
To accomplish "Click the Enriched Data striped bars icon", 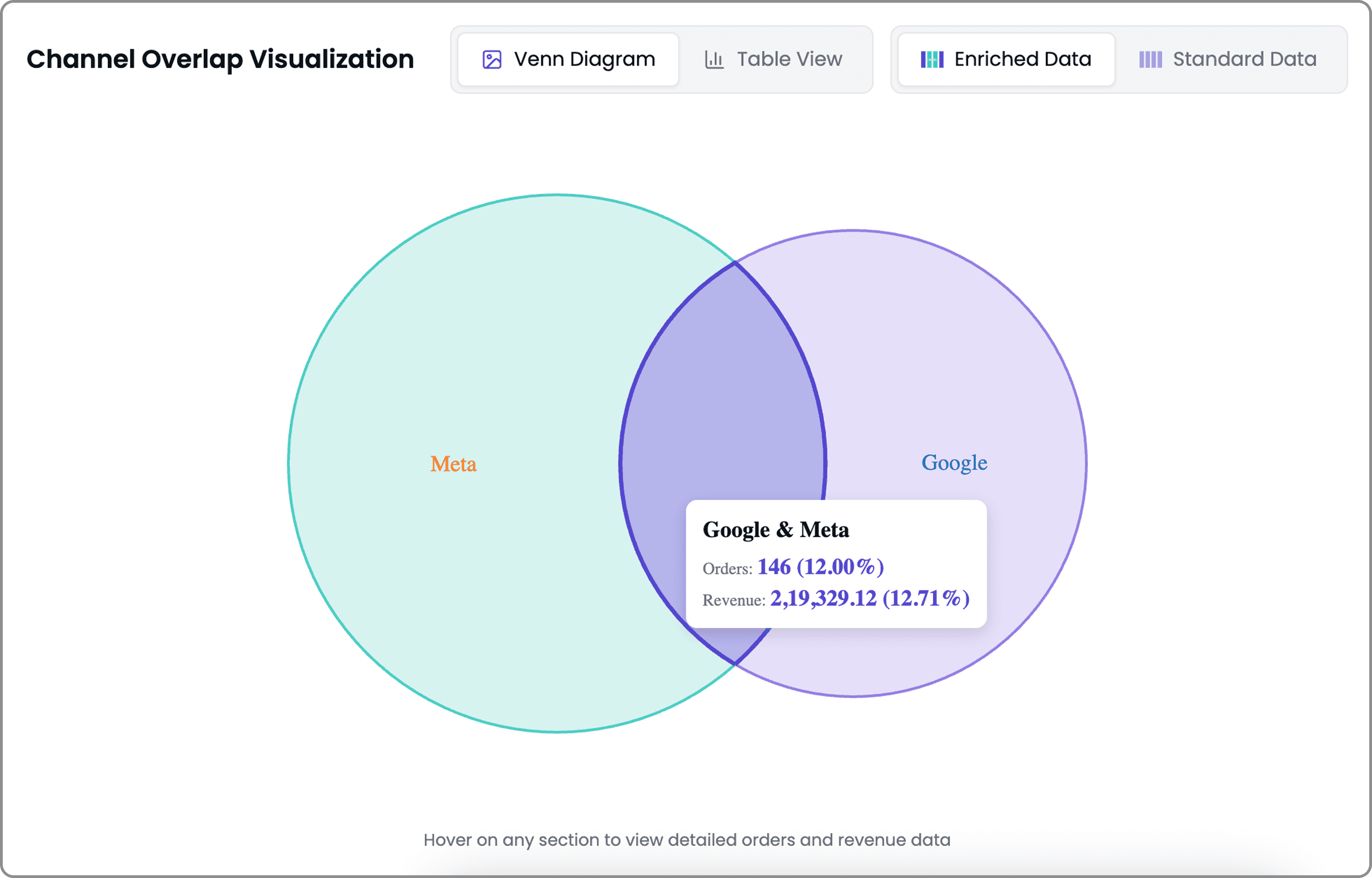I will coord(932,59).
